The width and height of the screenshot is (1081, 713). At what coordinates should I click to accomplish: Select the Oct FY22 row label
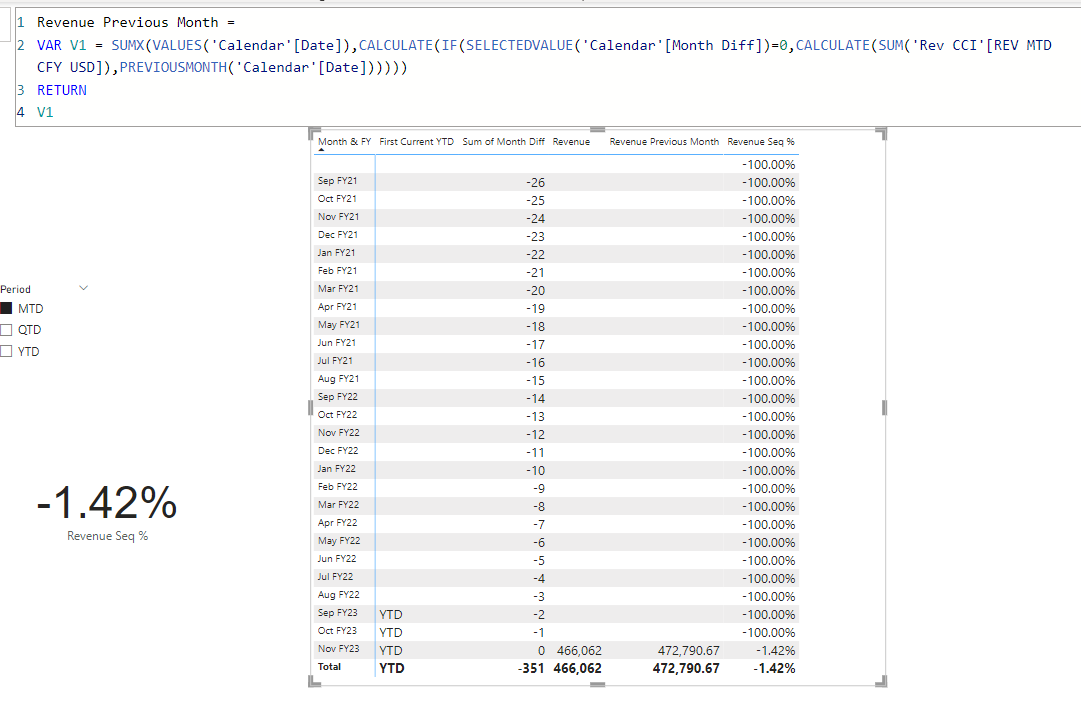pos(337,414)
